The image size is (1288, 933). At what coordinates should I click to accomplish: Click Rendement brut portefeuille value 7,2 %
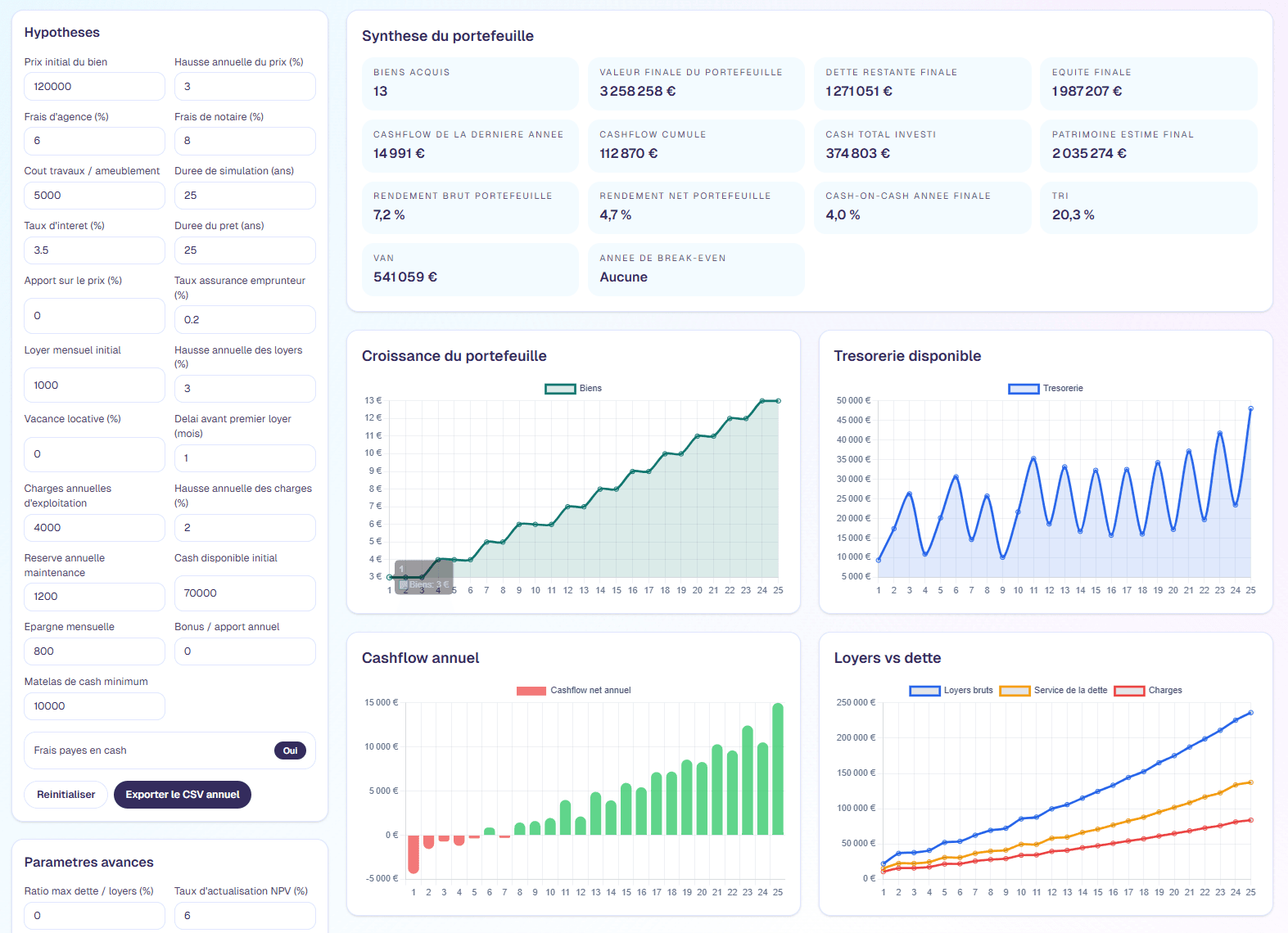389,215
